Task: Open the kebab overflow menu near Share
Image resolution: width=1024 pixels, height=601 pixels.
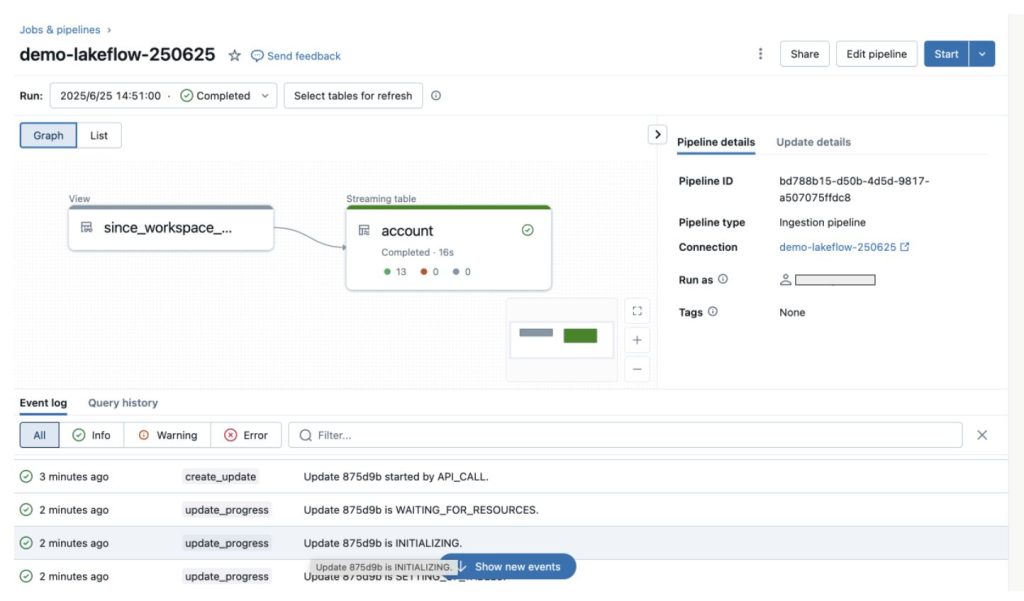Action: point(760,54)
